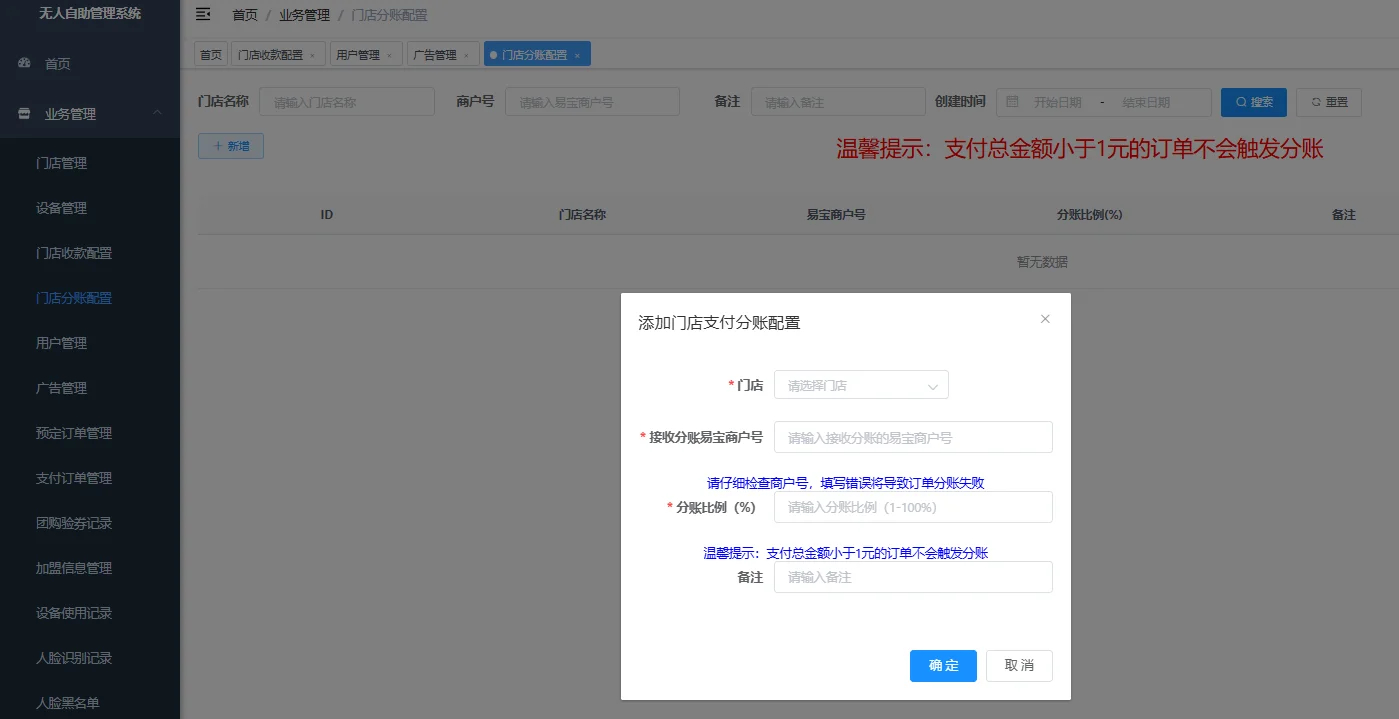
Task: Open the 门店 selection dropdown in the dialog
Action: 861,384
